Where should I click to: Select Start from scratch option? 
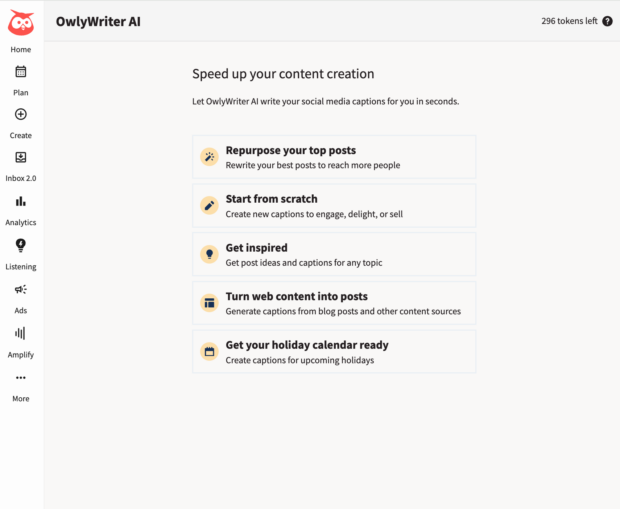point(334,206)
